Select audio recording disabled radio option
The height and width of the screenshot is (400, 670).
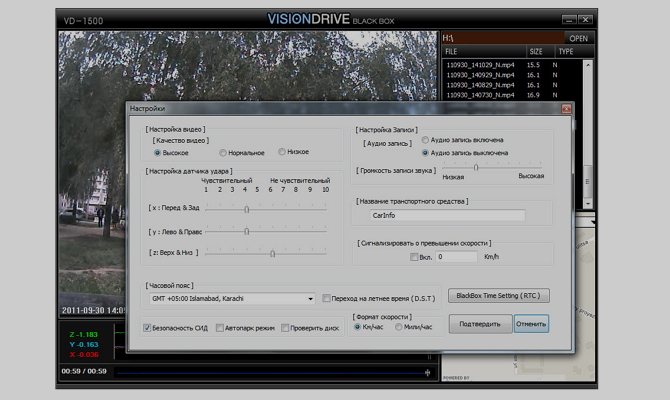point(425,153)
